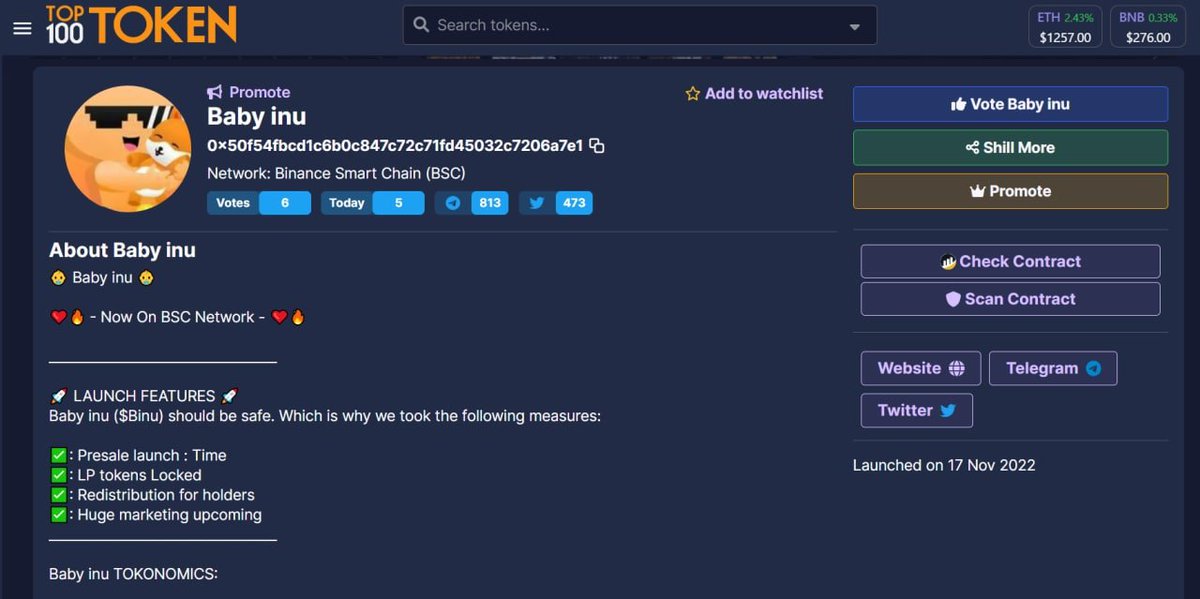
Task: Focus the Search tokens input field
Action: (x=638, y=25)
